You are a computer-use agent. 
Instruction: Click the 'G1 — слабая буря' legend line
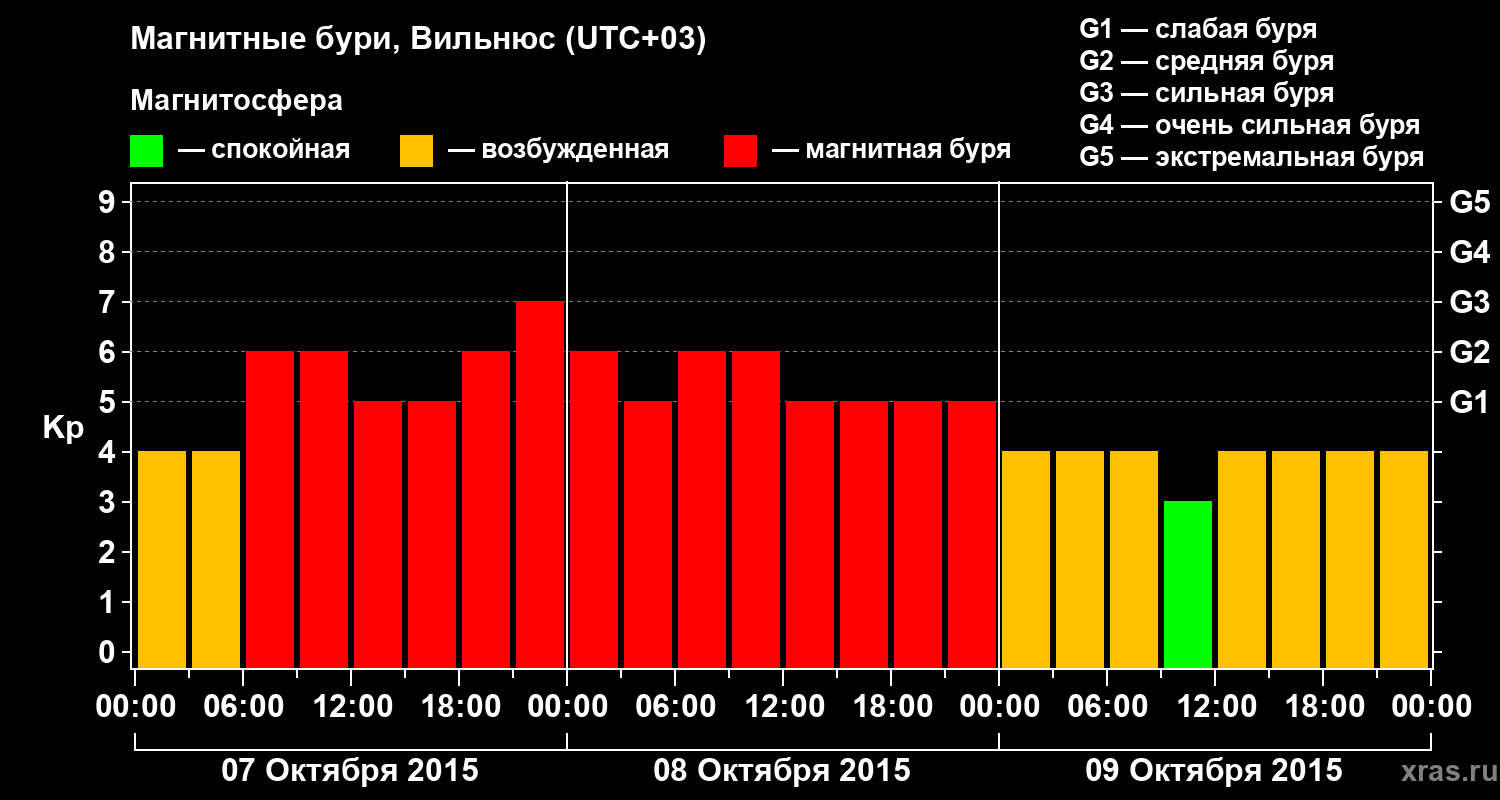tap(1198, 29)
